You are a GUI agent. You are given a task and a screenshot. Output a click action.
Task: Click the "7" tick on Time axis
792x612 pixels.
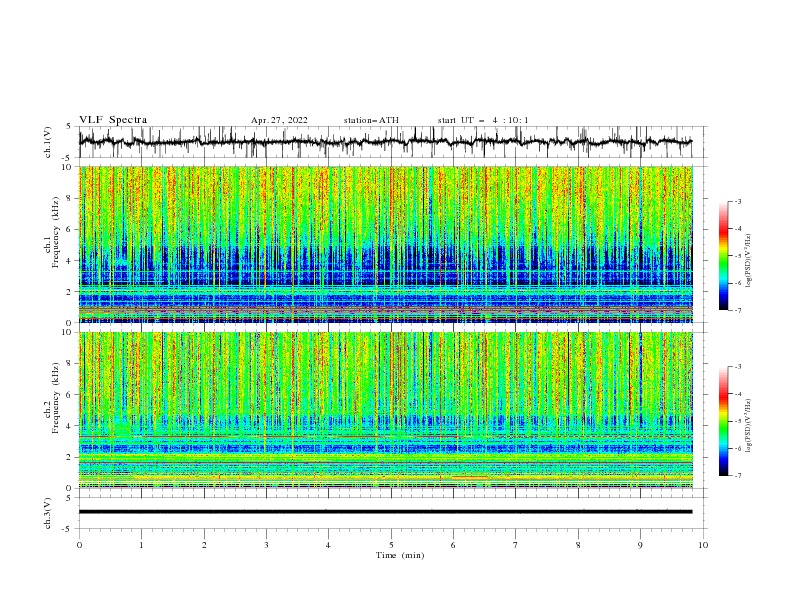(x=516, y=545)
